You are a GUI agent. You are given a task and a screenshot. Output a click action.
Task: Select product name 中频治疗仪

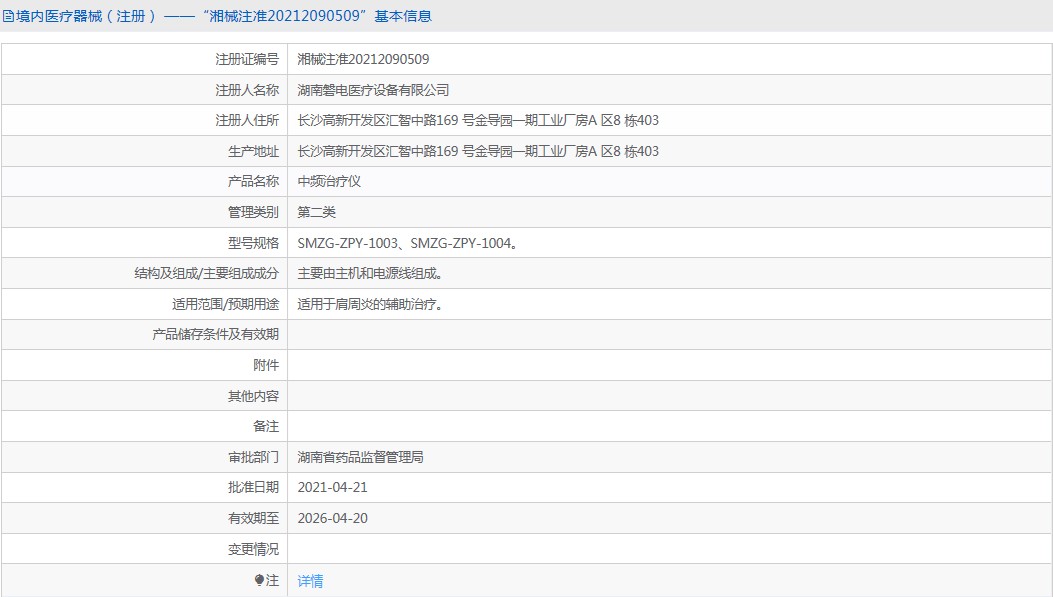pos(329,181)
